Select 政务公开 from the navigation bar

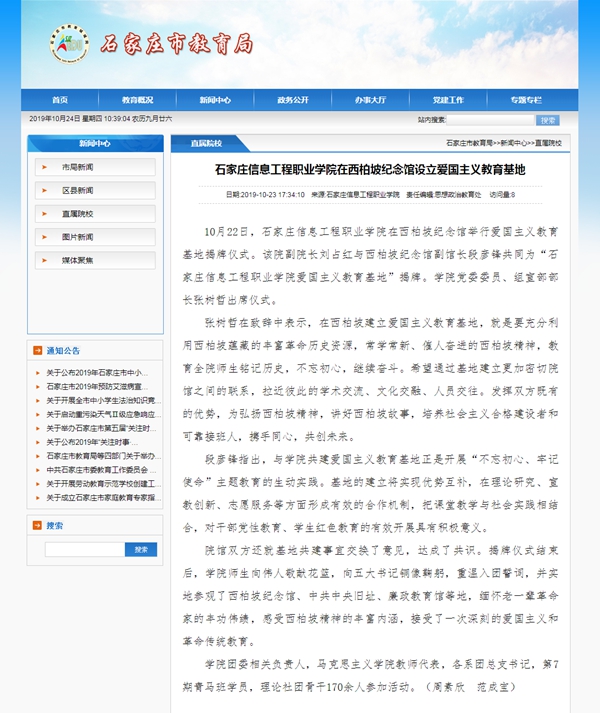[x=293, y=100]
